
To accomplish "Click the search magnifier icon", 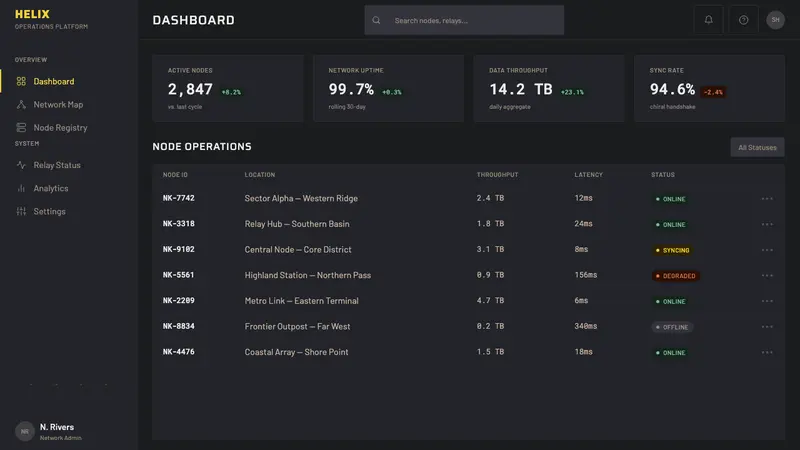I will click(376, 20).
